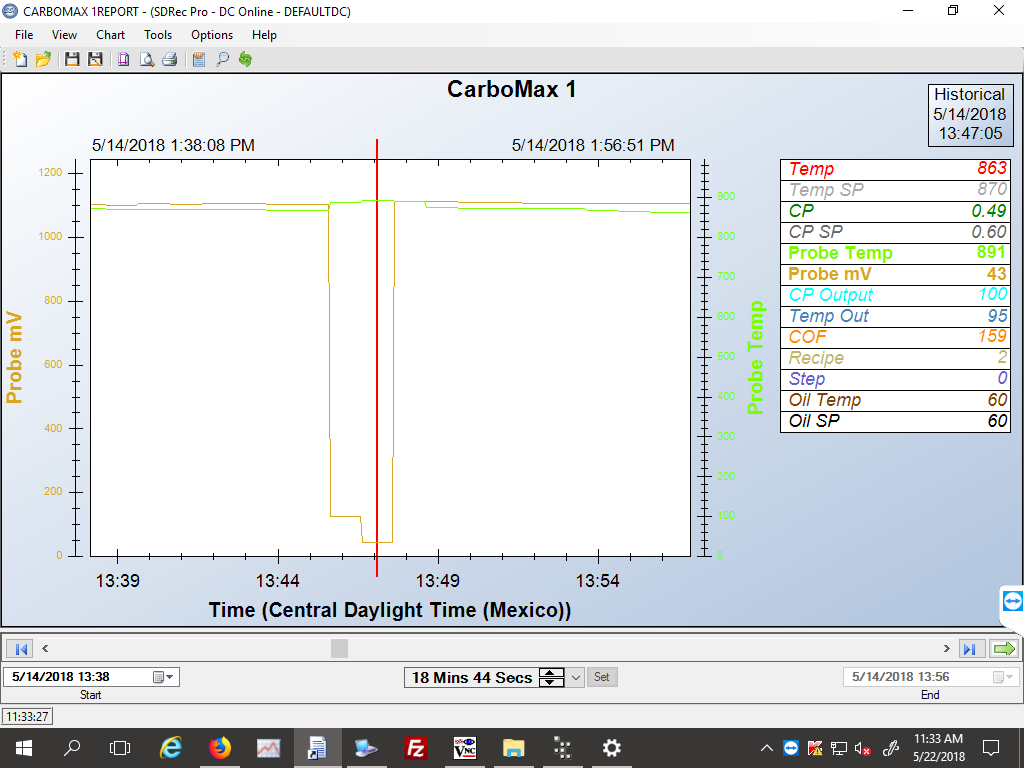Click the Historical date box
The height and width of the screenshot is (768, 1024).
click(x=970, y=114)
